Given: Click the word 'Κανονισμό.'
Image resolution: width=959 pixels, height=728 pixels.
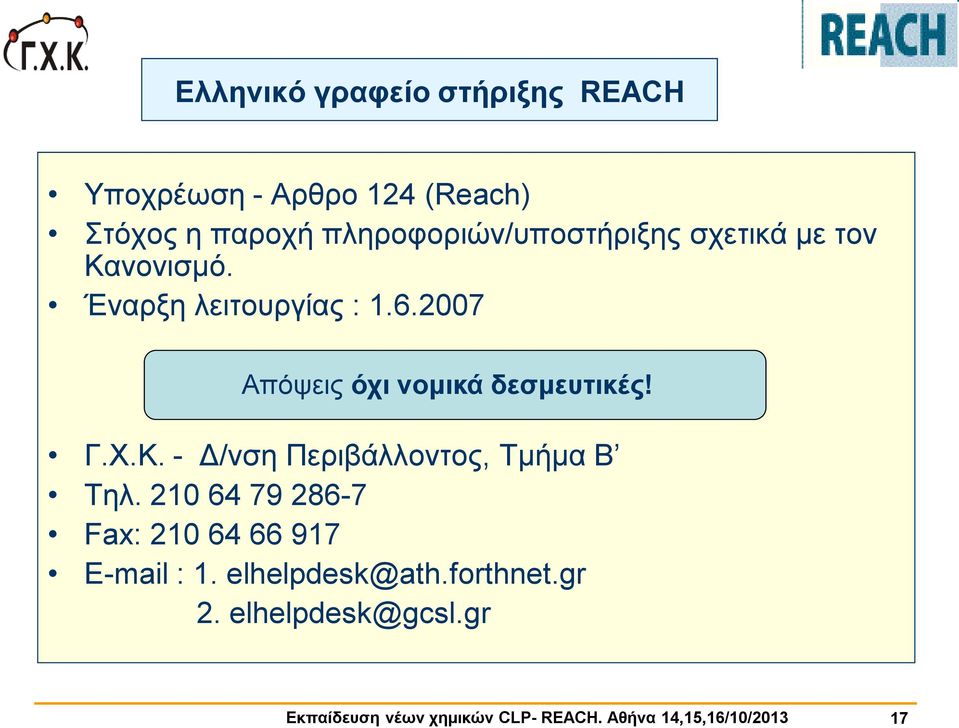Looking at the screenshot, I should pos(158,267).
